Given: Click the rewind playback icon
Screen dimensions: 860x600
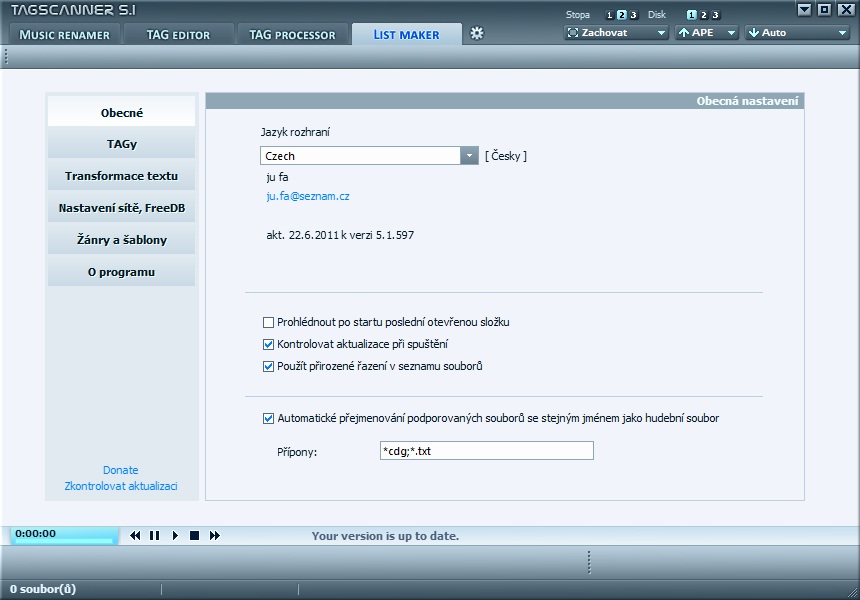Looking at the screenshot, I should pyautogui.click(x=135, y=536).
